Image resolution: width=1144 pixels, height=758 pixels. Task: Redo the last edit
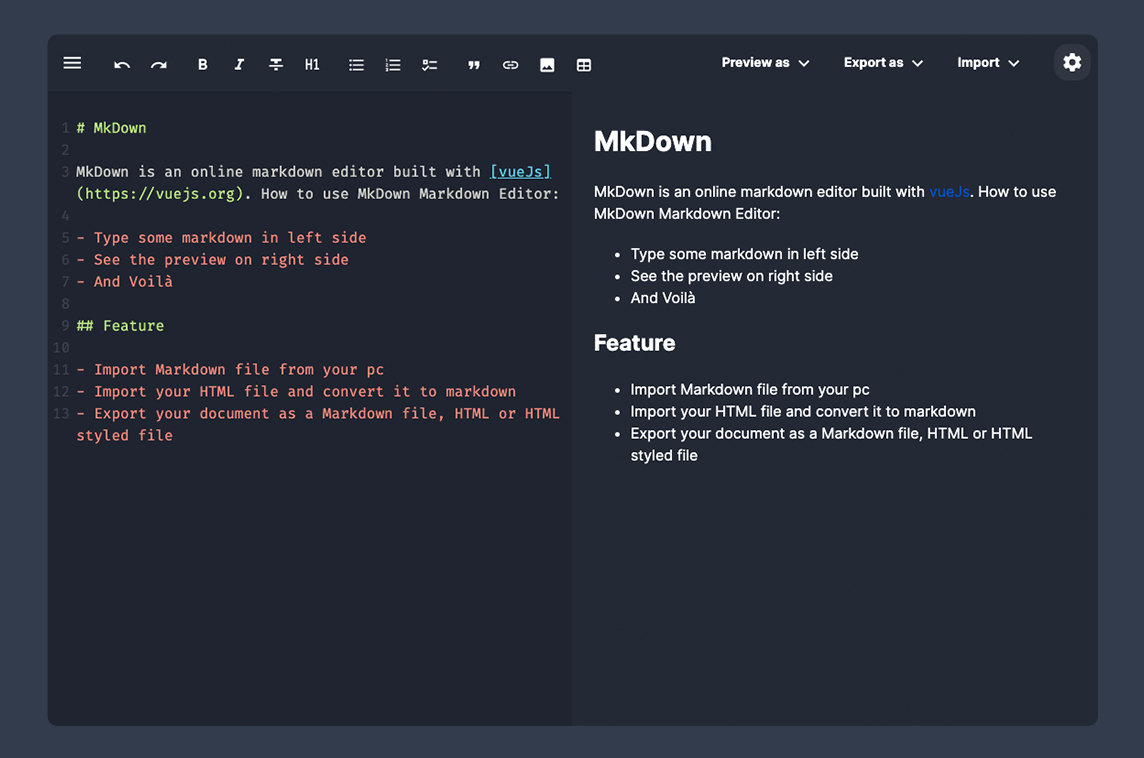158,65
